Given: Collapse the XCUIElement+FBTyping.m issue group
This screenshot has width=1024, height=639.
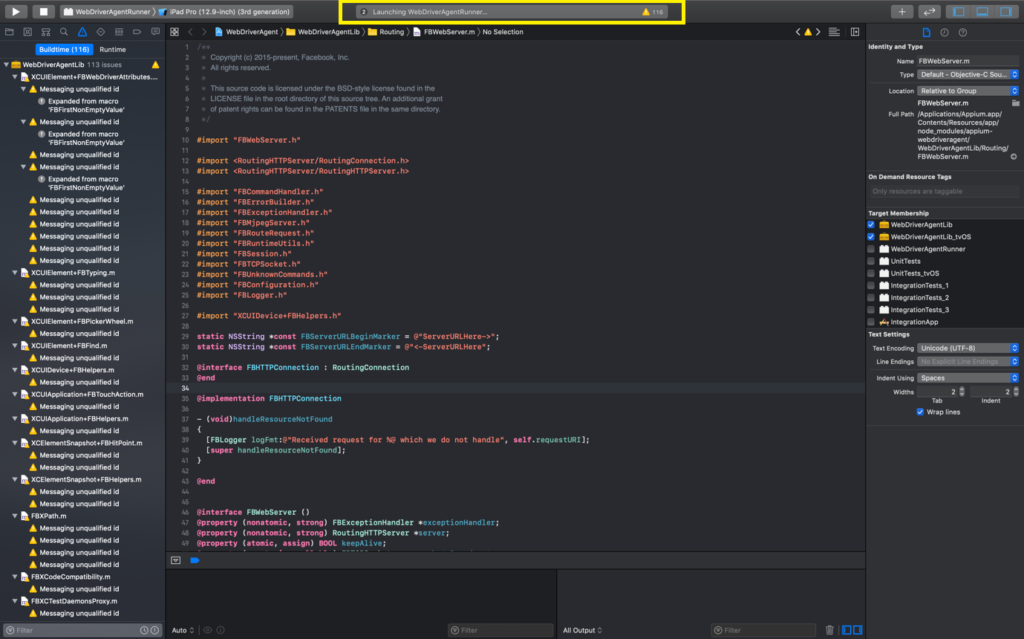Looking at the screenshot, I should (x=15, y=273).
